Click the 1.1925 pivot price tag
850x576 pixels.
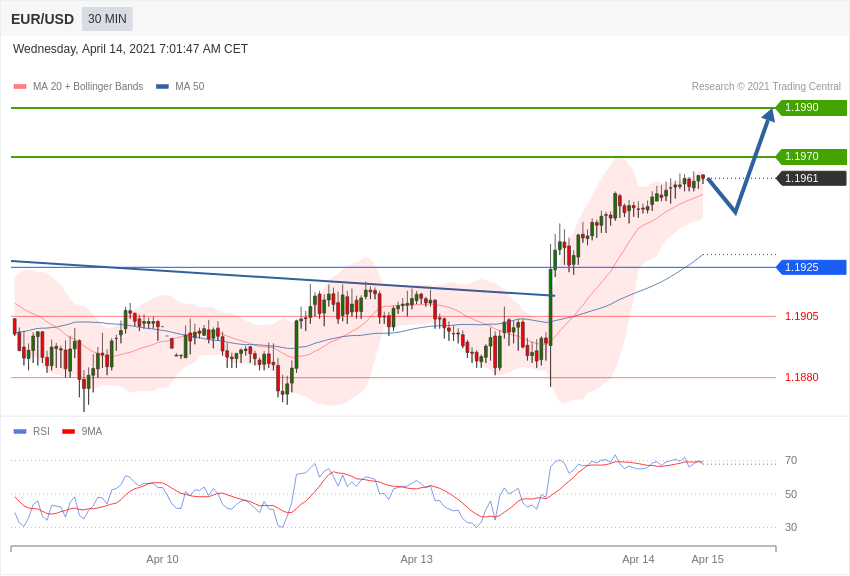812,267
